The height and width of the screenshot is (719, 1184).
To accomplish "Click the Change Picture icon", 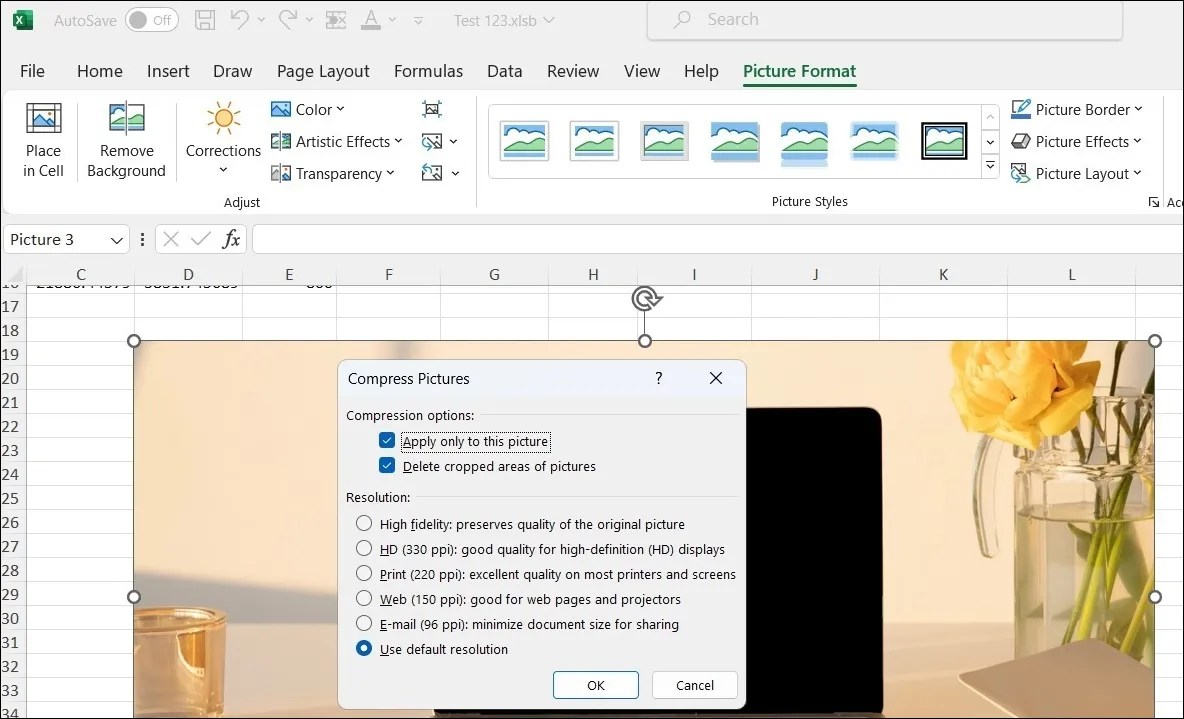I will tap(431, 141).
